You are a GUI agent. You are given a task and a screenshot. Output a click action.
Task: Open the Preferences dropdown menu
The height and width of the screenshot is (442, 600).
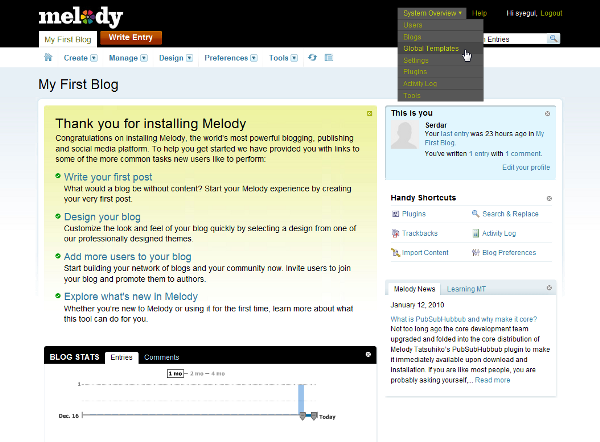231,58
